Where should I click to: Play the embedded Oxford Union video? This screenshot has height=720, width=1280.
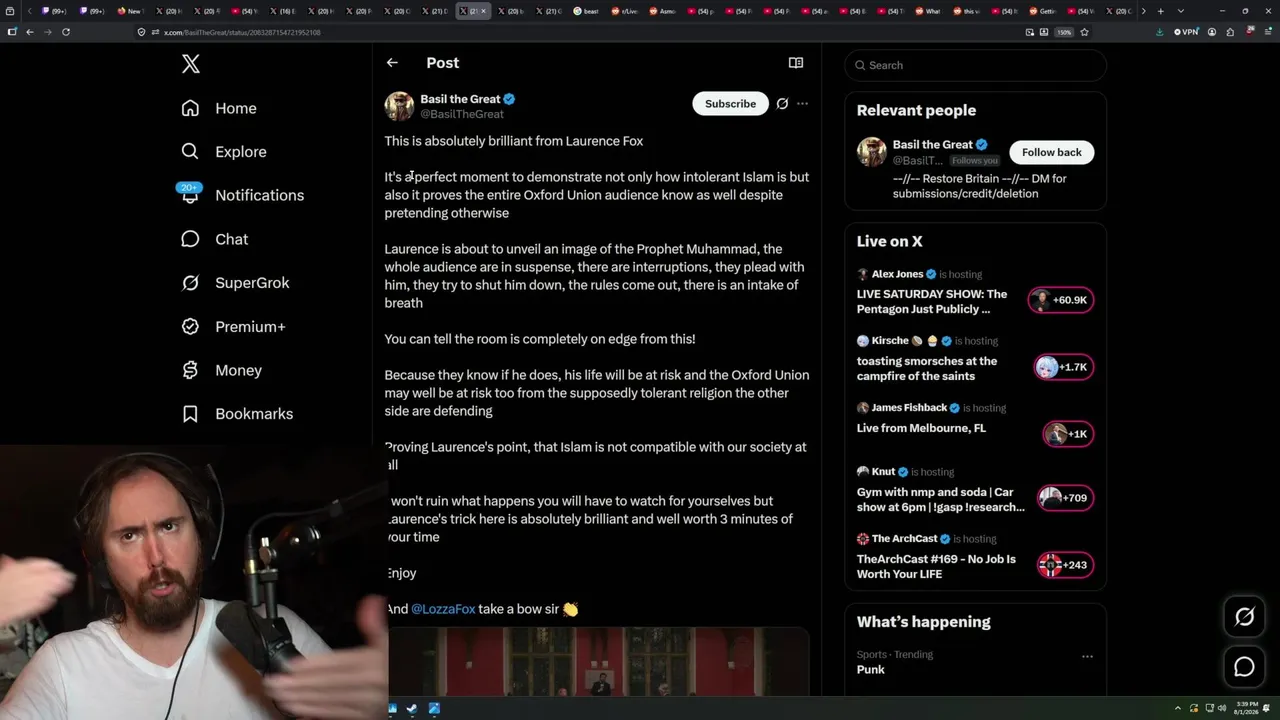coord(597,661)
